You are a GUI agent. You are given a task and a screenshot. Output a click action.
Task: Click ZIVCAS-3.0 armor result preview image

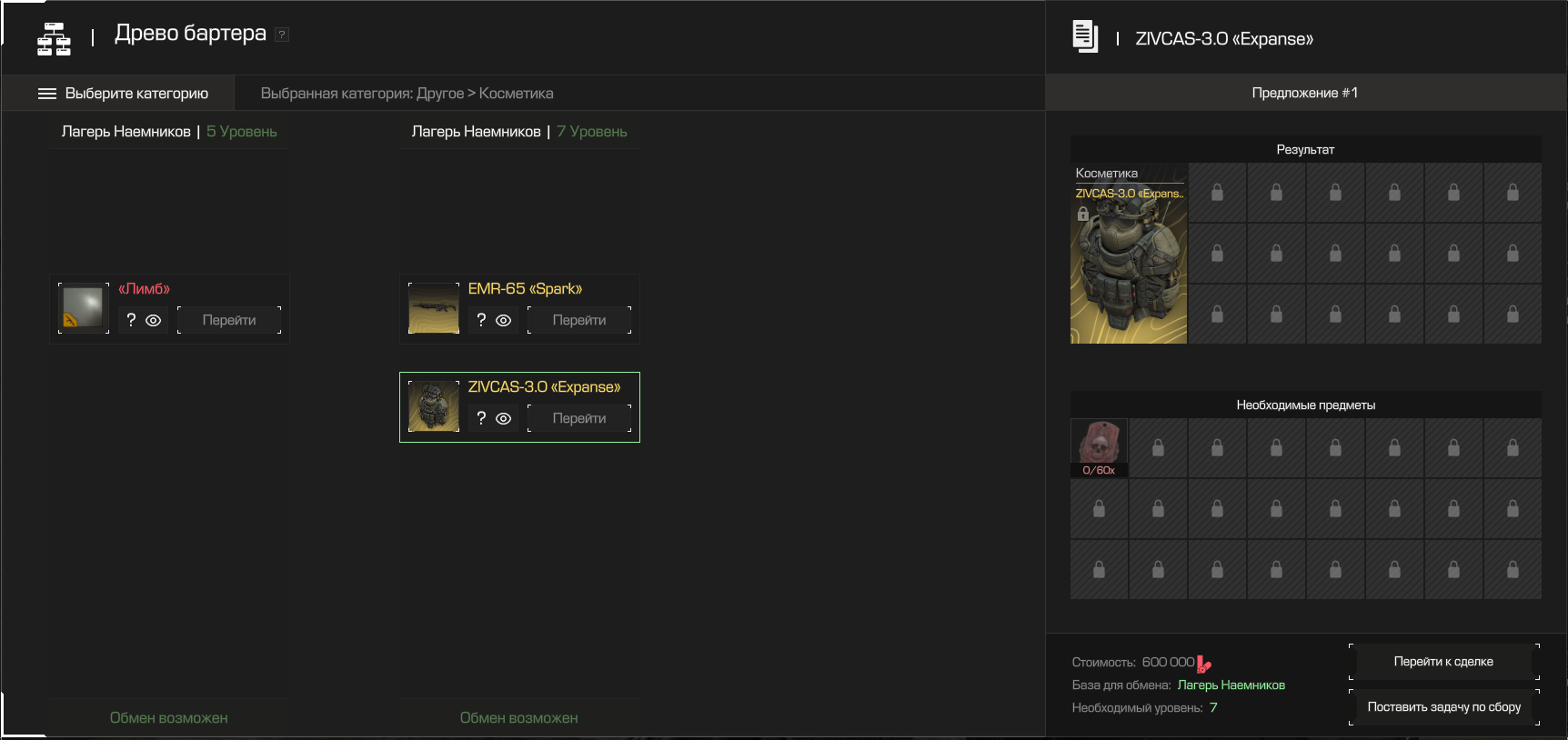[x=1129, y=273]
